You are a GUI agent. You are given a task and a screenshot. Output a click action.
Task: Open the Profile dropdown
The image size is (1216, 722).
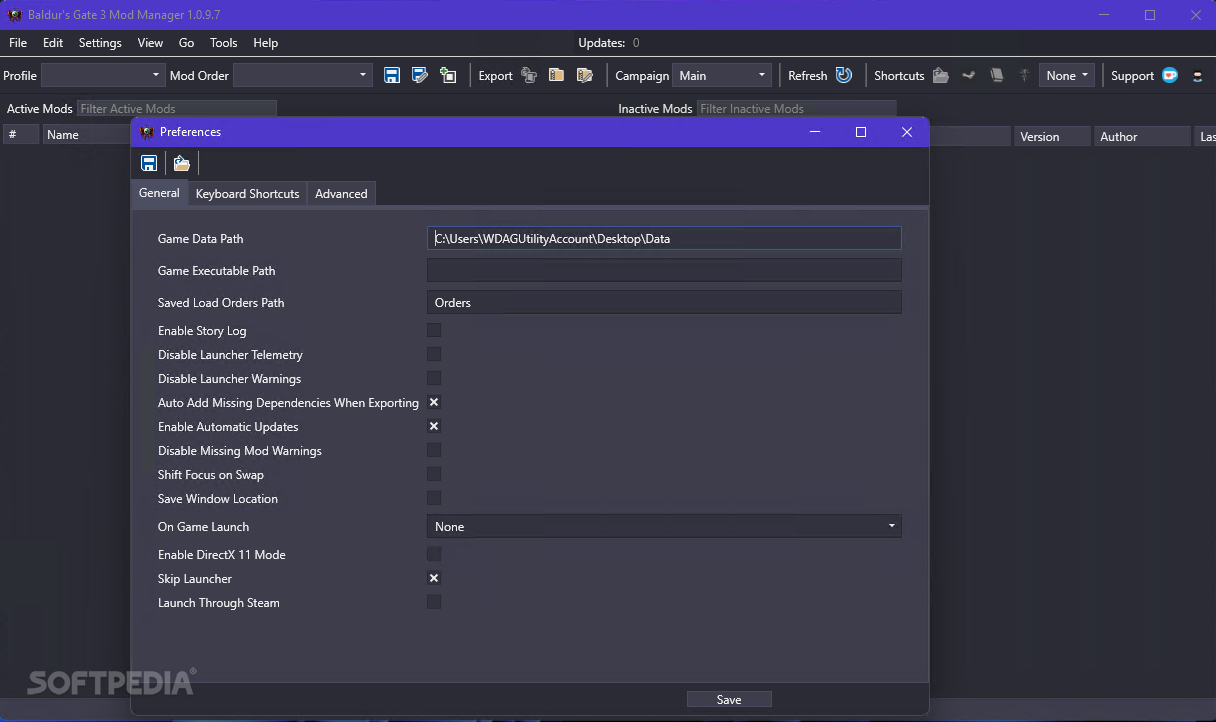point(102,75)
